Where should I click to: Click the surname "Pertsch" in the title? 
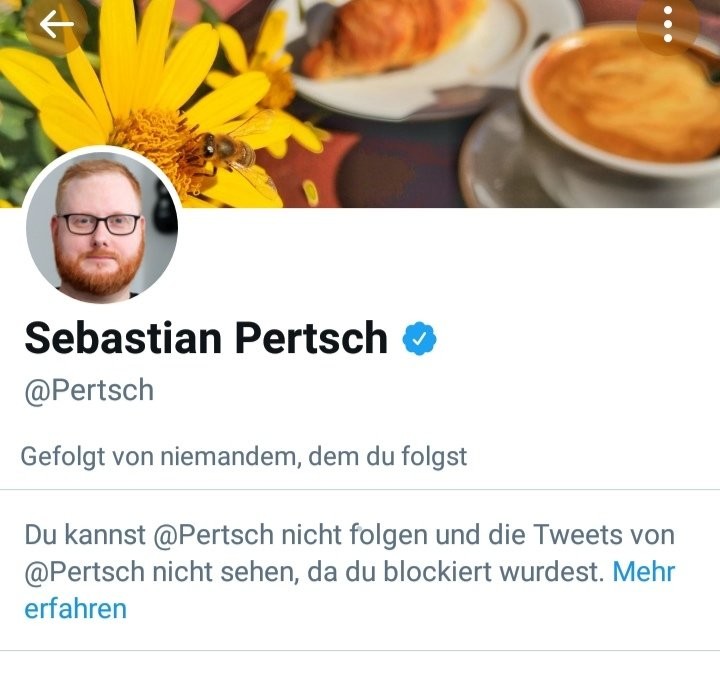pos(311,339)
